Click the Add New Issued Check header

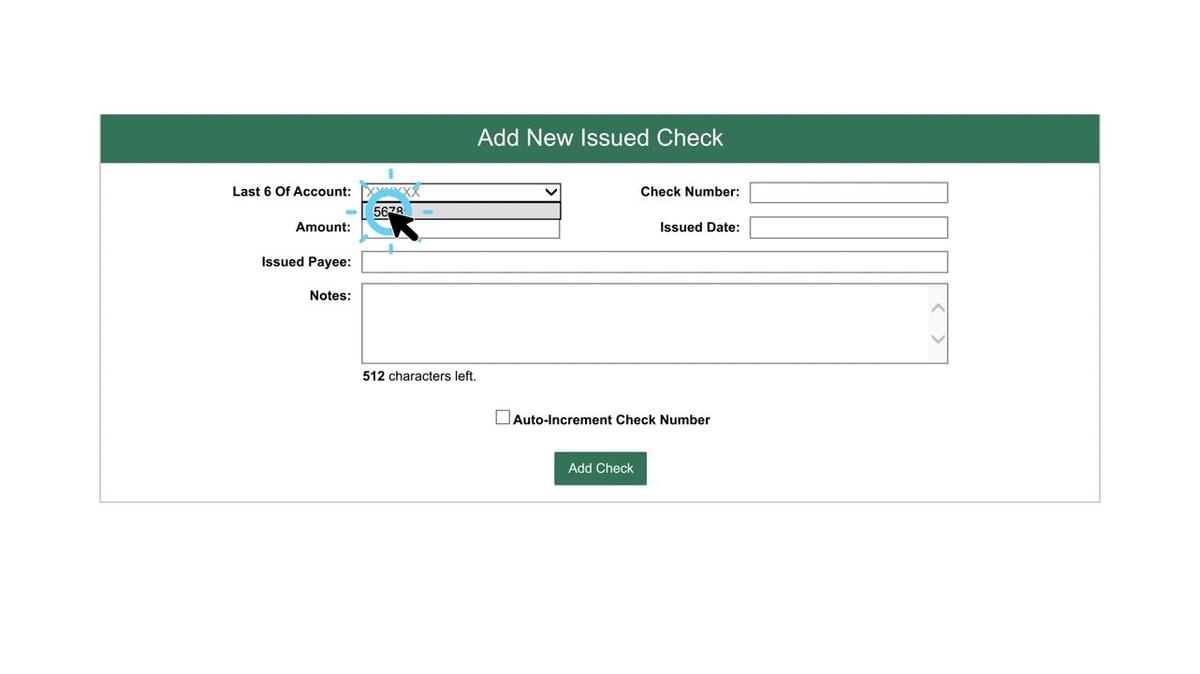coord(600,138)
